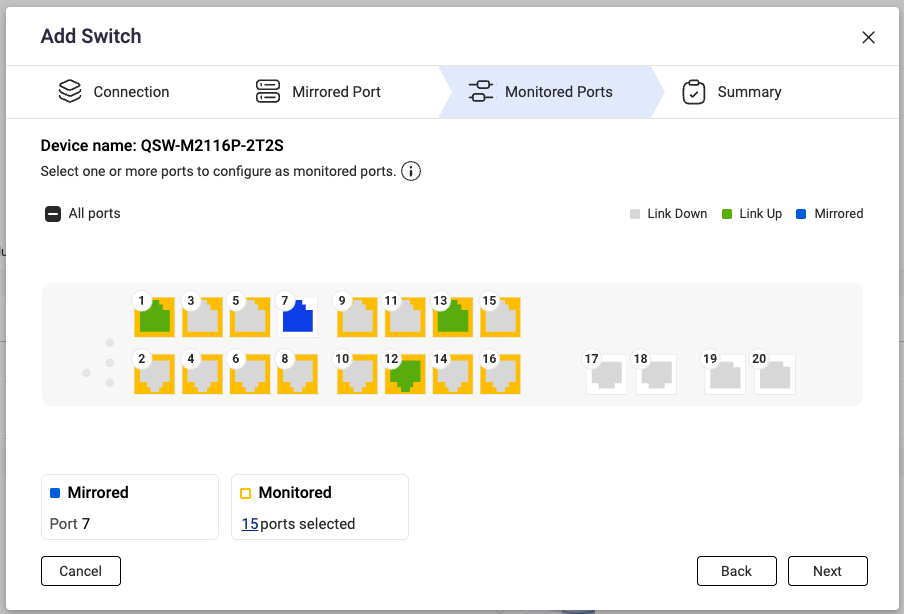The image size is (904, 614).
Task: Cancel adding the switch
Action: [x=81, y=571]
